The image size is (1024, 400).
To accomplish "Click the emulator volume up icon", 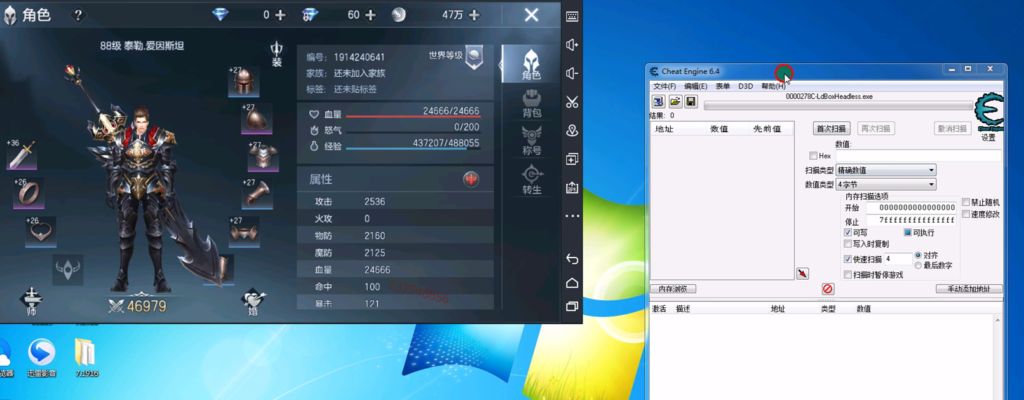I will click(572, 44).
